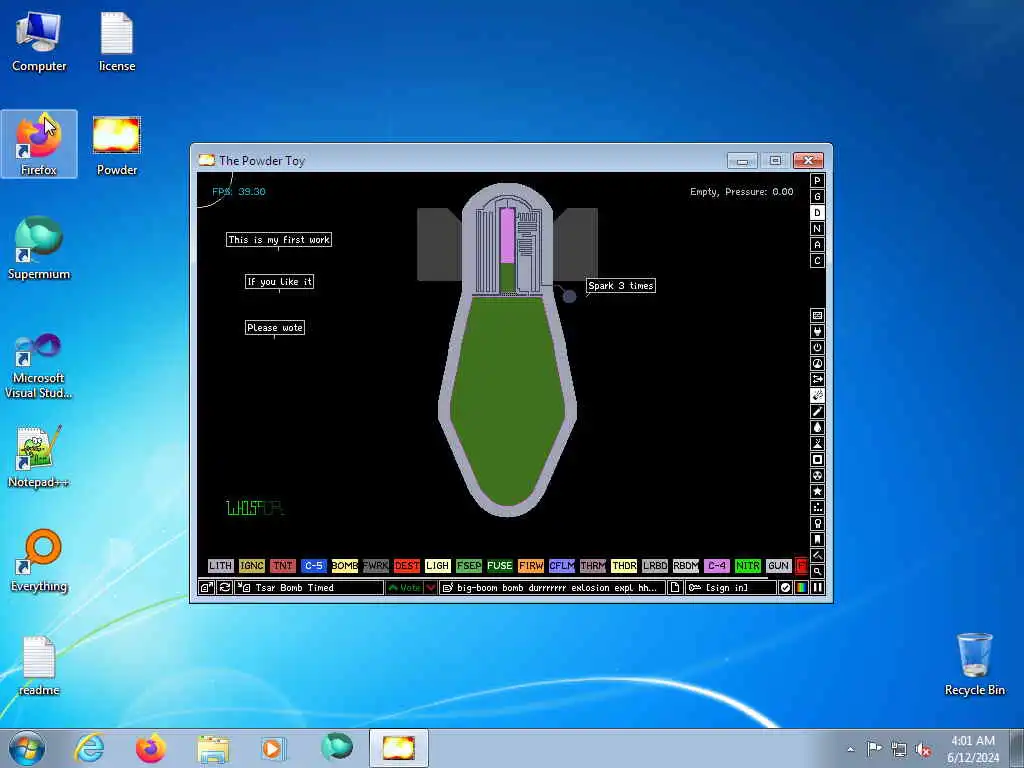Image resolution: width=1024 pixels, height=768 pixels.
Task: Toggle the N Newtonian gravity option
Action: pyautogui.click(x=817, y=229)
